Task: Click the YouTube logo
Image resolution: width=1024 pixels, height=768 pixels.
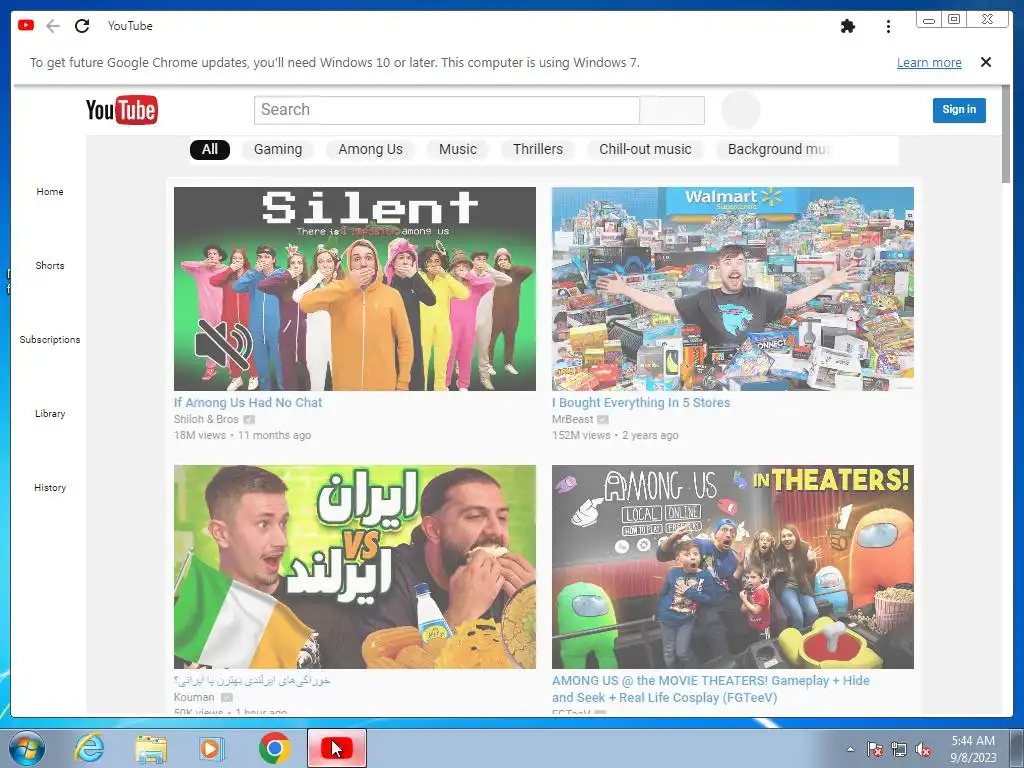Action: pyautogui.click(x=121, y=110)
